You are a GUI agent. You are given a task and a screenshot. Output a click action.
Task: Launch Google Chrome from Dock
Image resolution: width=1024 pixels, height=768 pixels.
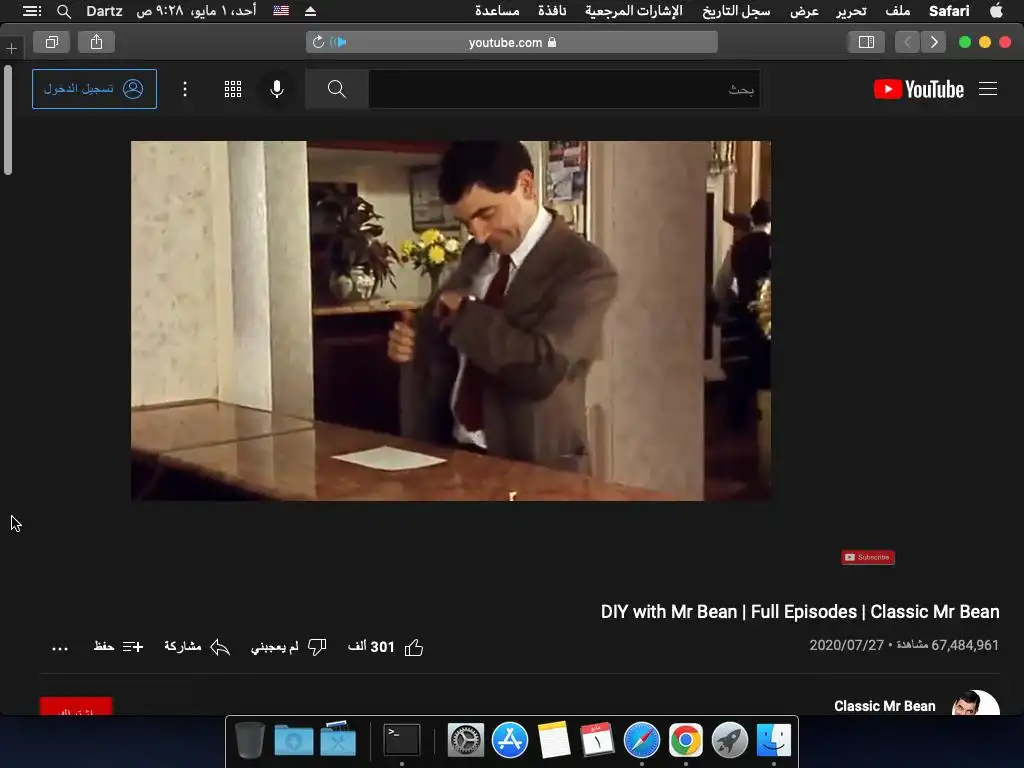[x=686, y=740]
